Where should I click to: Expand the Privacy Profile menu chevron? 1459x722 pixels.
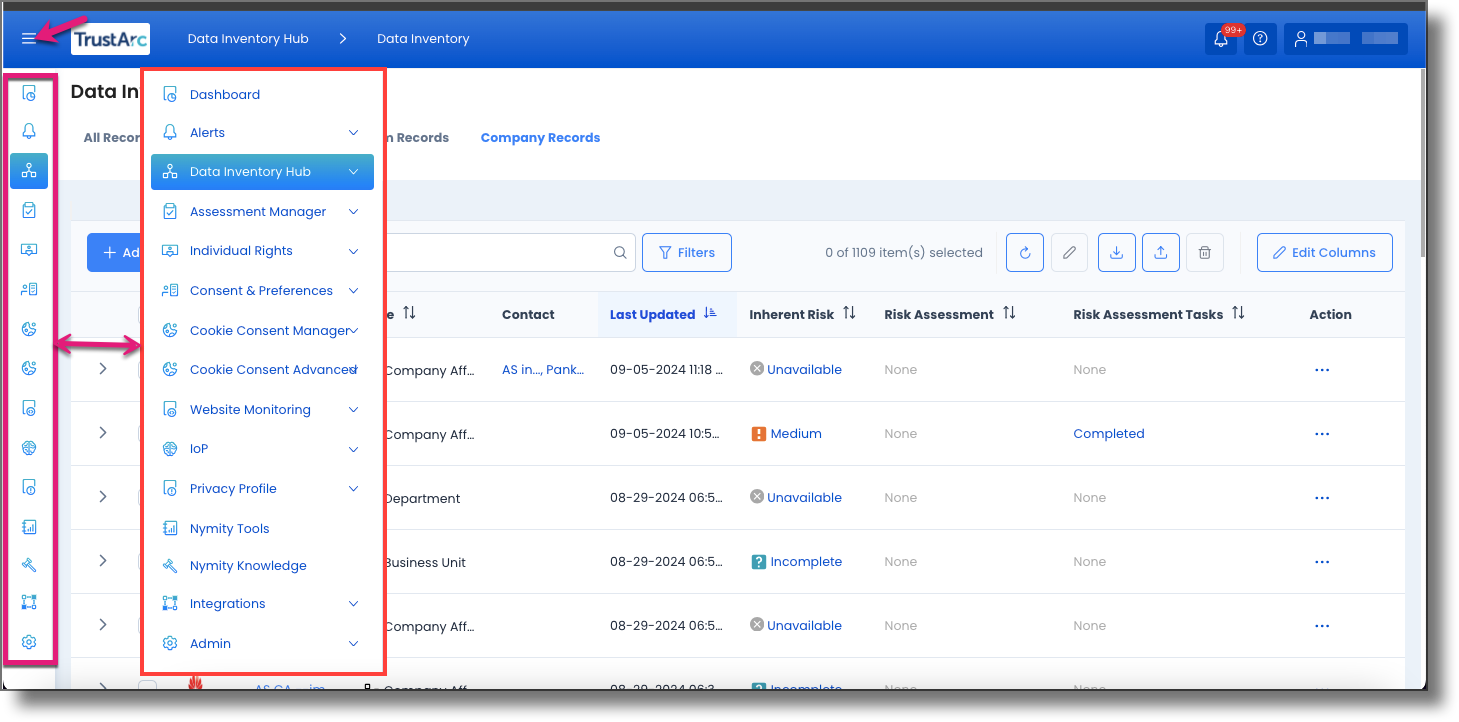(x=353, y=489)
